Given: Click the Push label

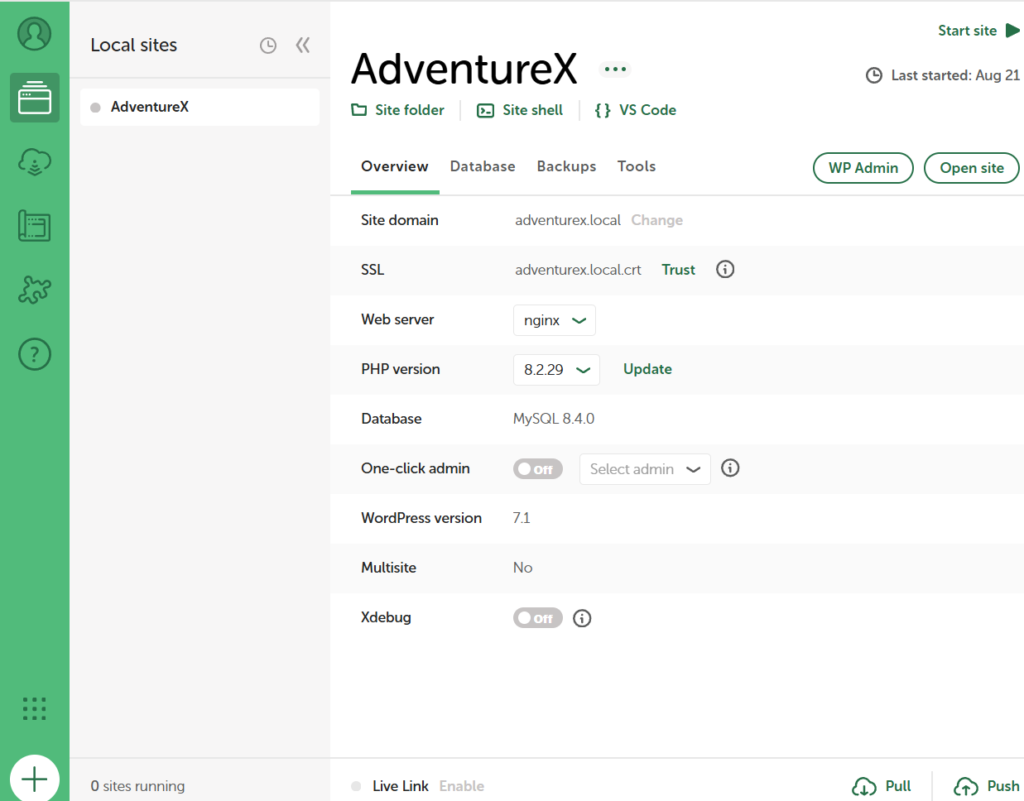Looking at the screenshot, I should tap(1003, 786).
